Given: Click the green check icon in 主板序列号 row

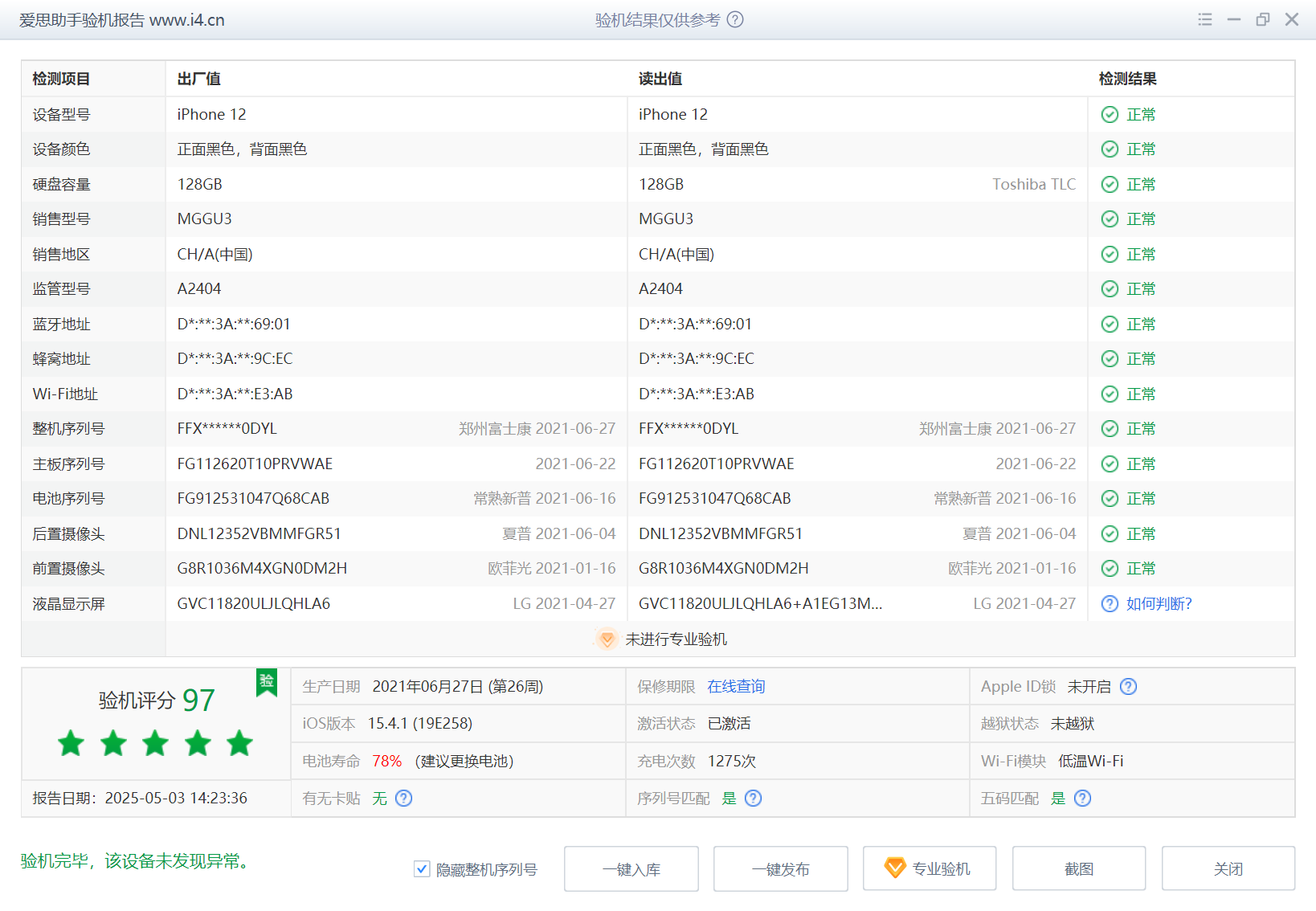Looking at the screenshot, I should (1110, 464).
